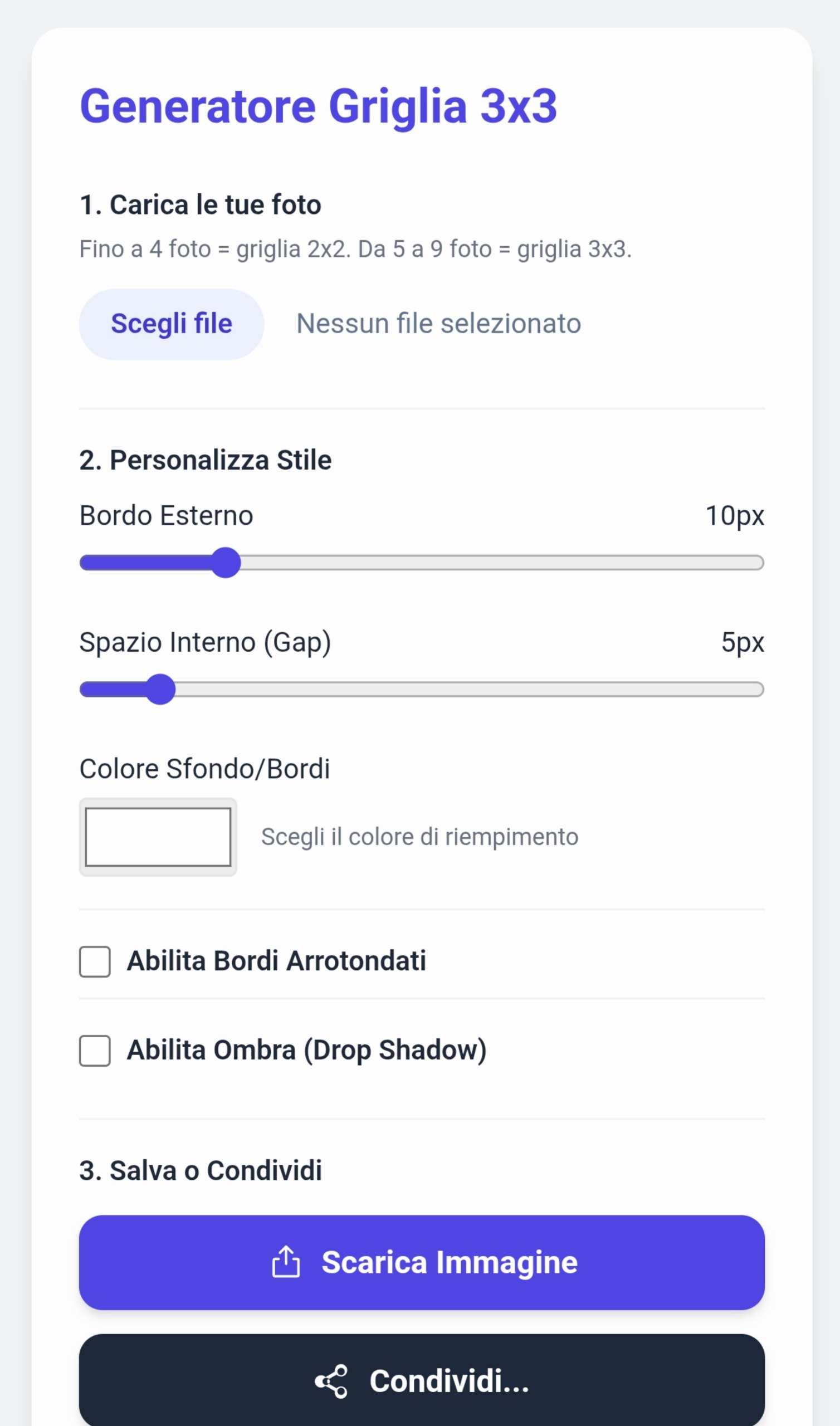Click the download icon on Scarica Immagine

tap(286, 1261)
